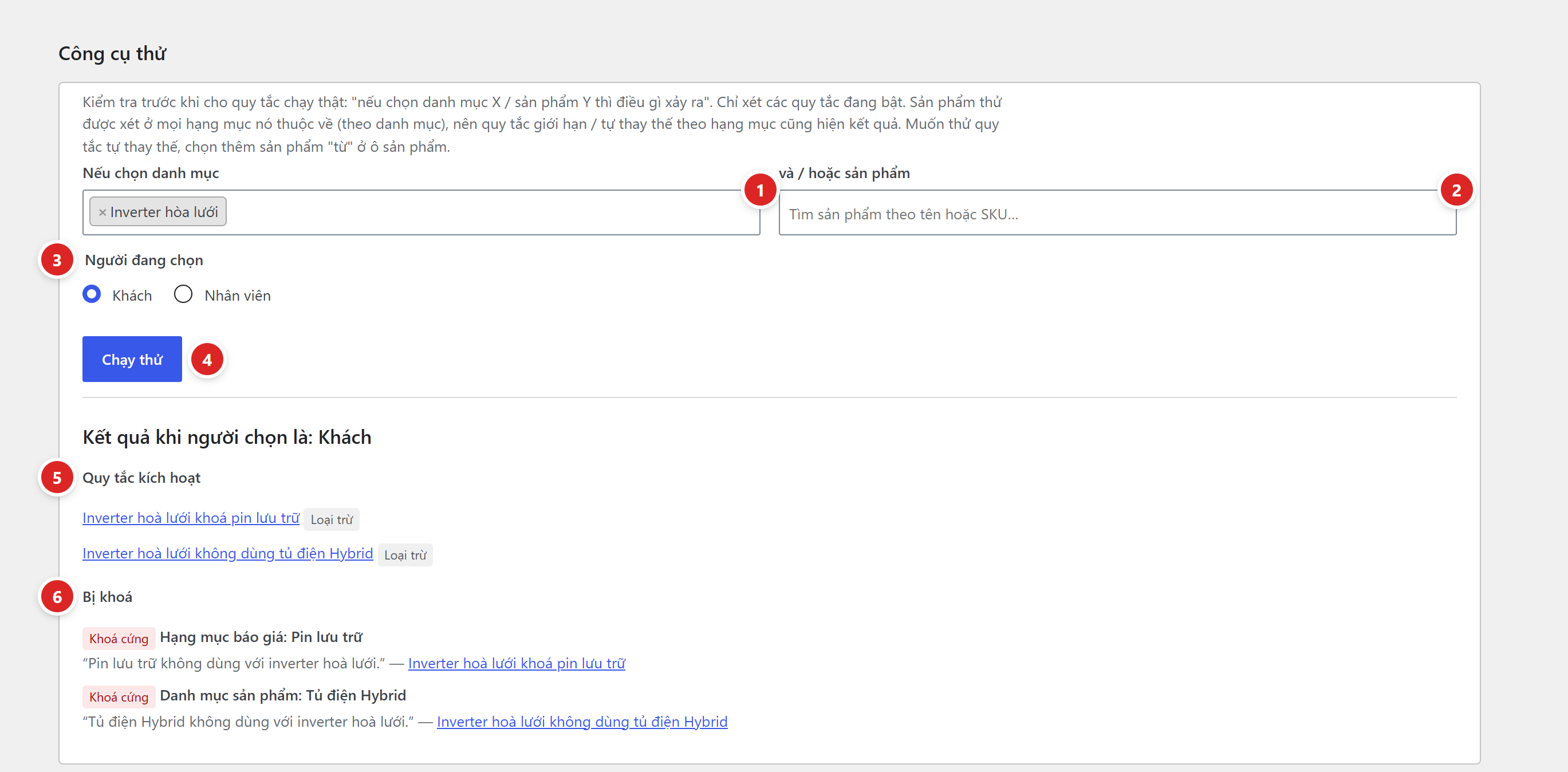
Task: Focus the product search field by name or SKU
Action: [x=1117, y=212]
